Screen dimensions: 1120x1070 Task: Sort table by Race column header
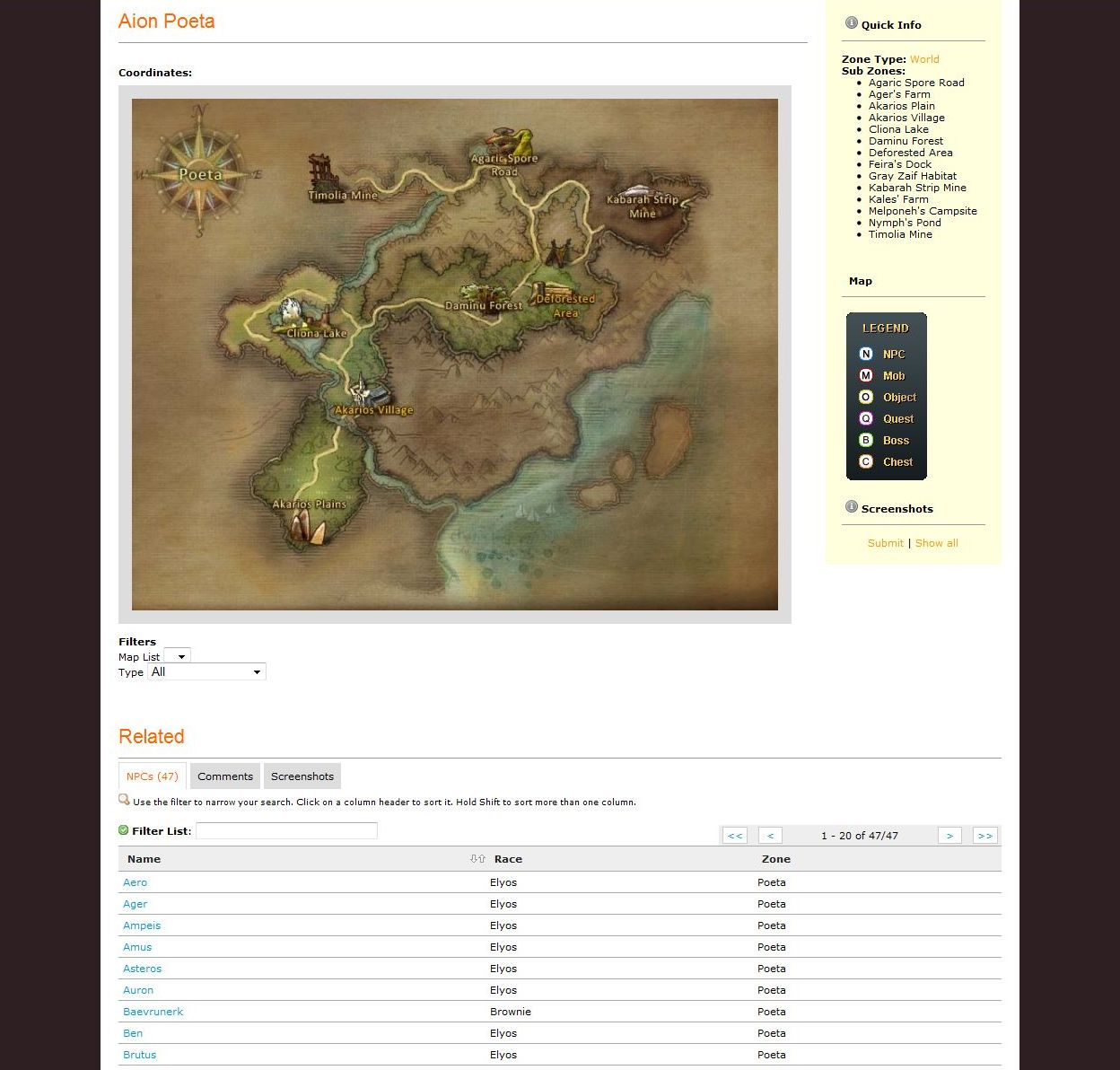pos(508,859)
